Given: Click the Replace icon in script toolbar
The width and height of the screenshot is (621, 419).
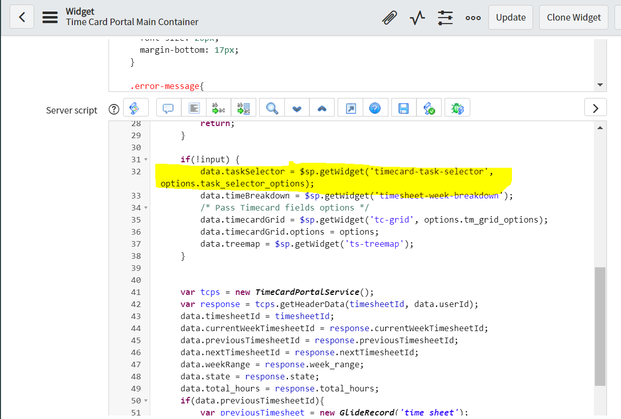Looking at the screenshot, I should [219, 108].
